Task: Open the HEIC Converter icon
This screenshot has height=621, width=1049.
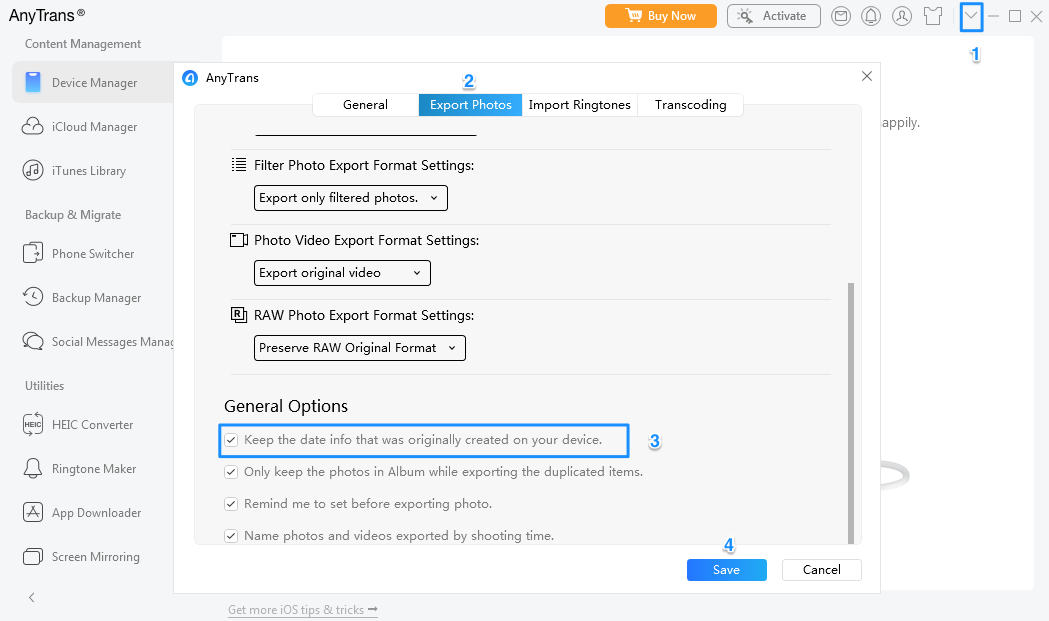Action: [33, 424]
